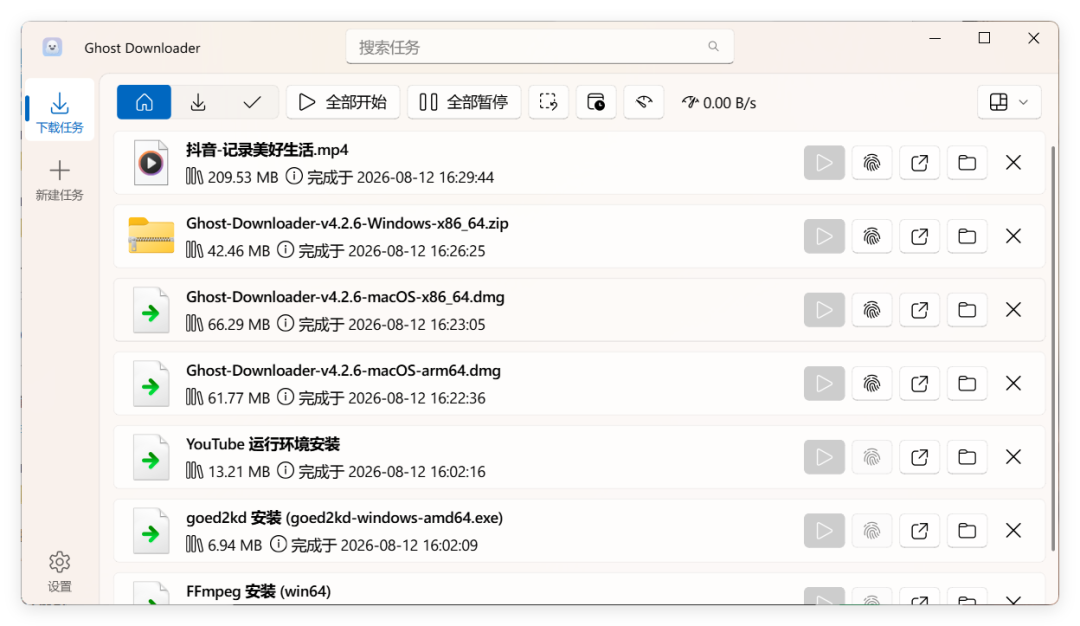Focus the 搜索任务 search field
Image resolution: width=1080 pixels, height=626 pixels.
[x=539, y=47]
